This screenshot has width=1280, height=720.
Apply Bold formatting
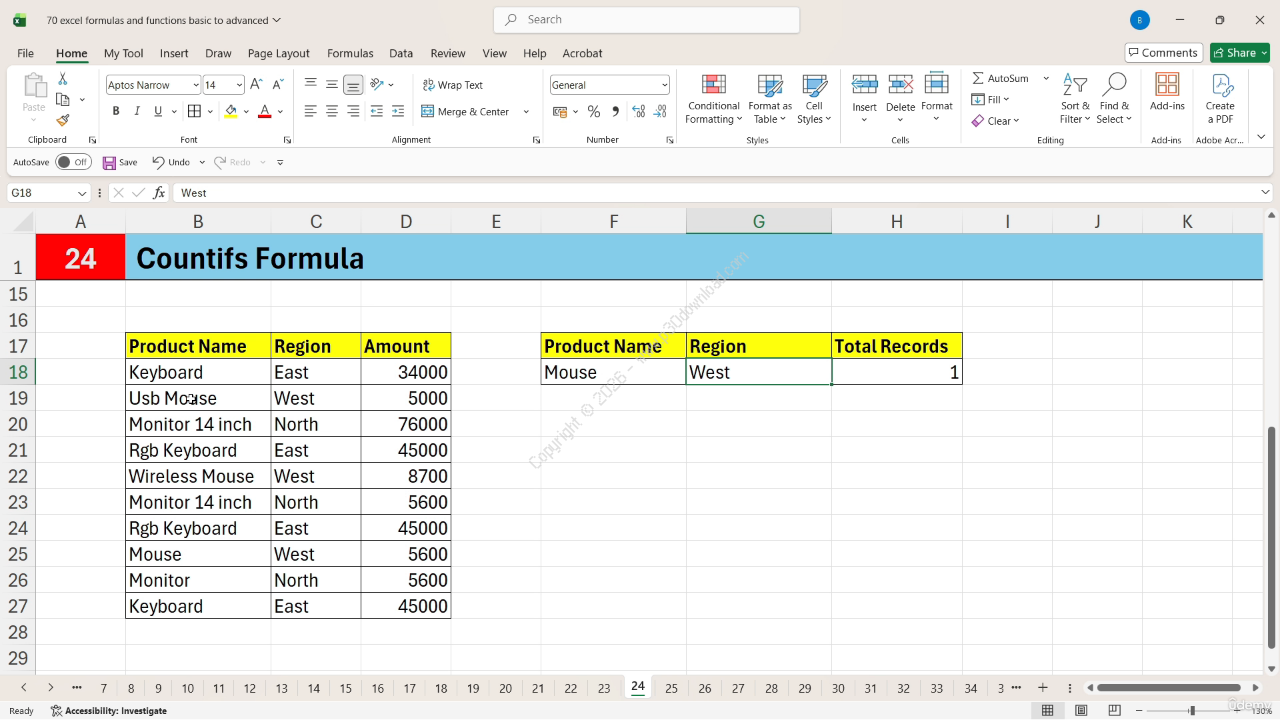pos(116,112)
